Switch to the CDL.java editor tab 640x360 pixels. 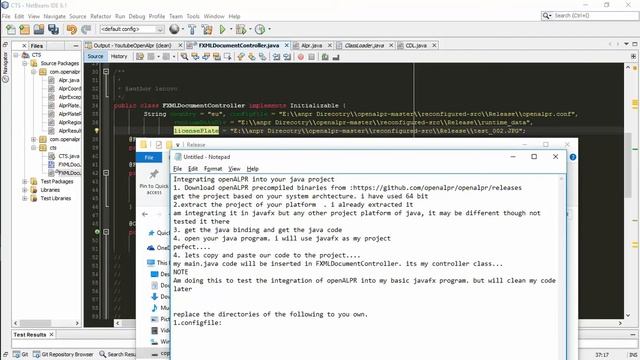[416, 45]
